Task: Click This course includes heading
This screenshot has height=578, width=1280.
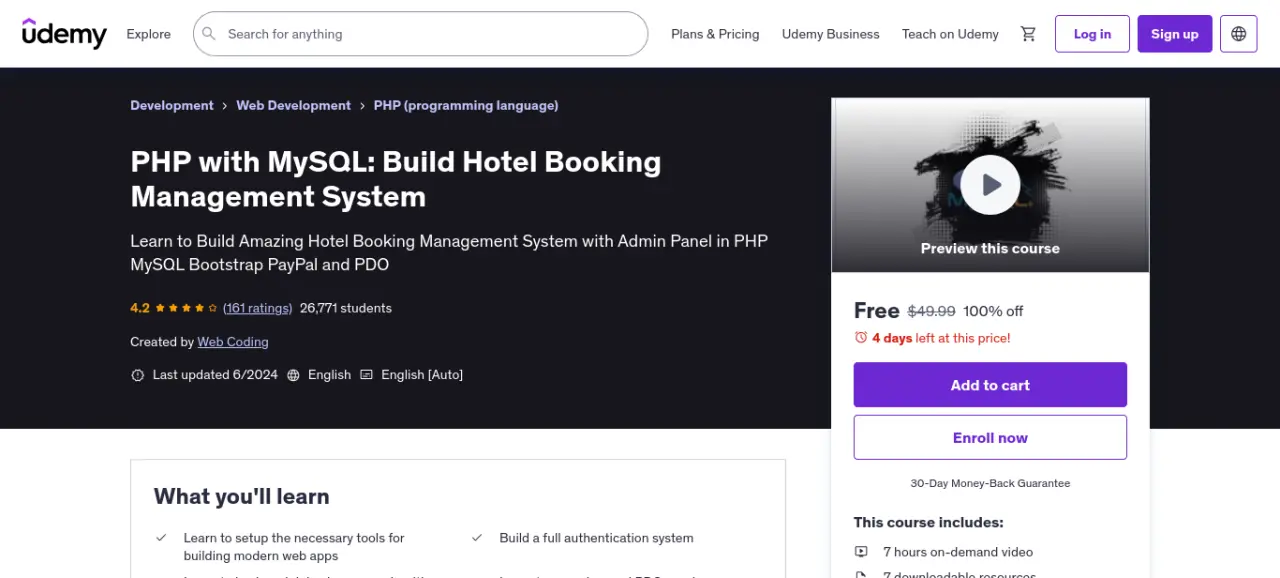Action: (x=928, y=522)
